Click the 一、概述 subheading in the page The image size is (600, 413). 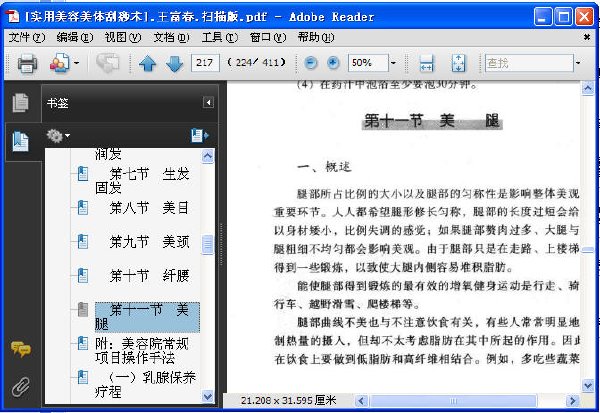[324, 167]
